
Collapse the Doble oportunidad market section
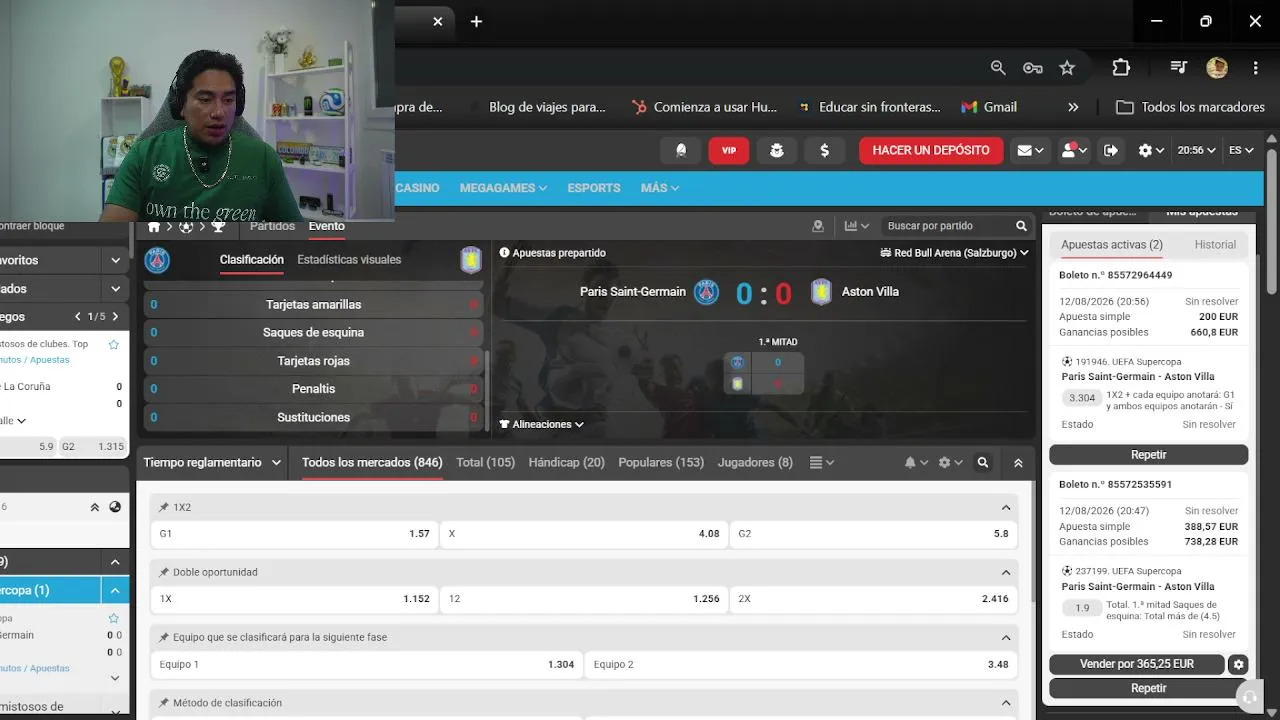pyautogui.click(x=1006, y=572)
